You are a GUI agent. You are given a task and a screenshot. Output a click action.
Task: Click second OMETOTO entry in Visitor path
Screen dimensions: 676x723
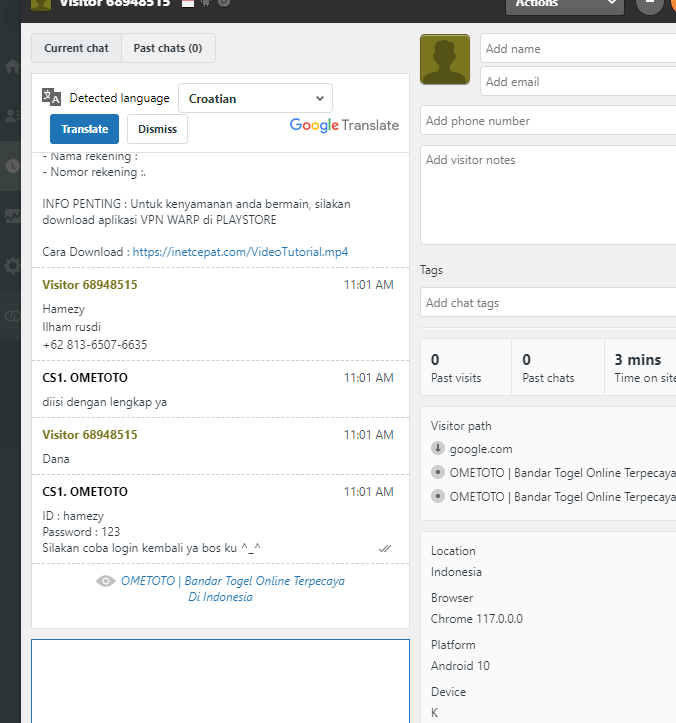563,497
